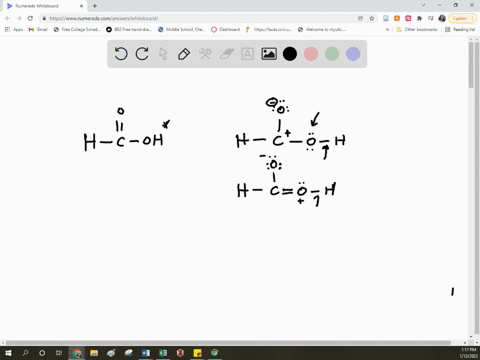Set pen color to lavender blue
Viewport: 480px width, 360px height.
click(x=353, y=54)
